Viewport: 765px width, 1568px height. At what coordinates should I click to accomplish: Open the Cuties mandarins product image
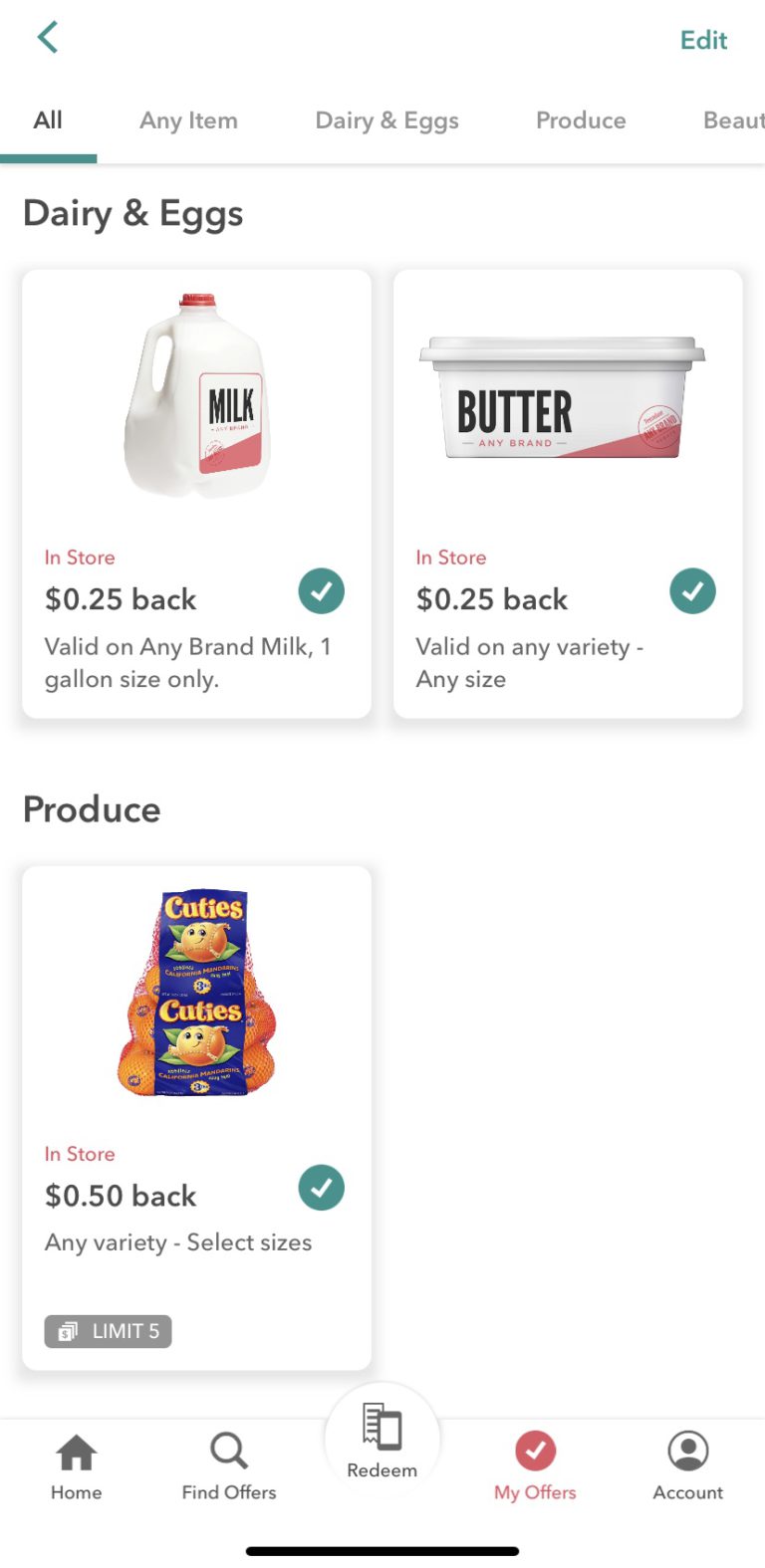(x=197, y=993)
